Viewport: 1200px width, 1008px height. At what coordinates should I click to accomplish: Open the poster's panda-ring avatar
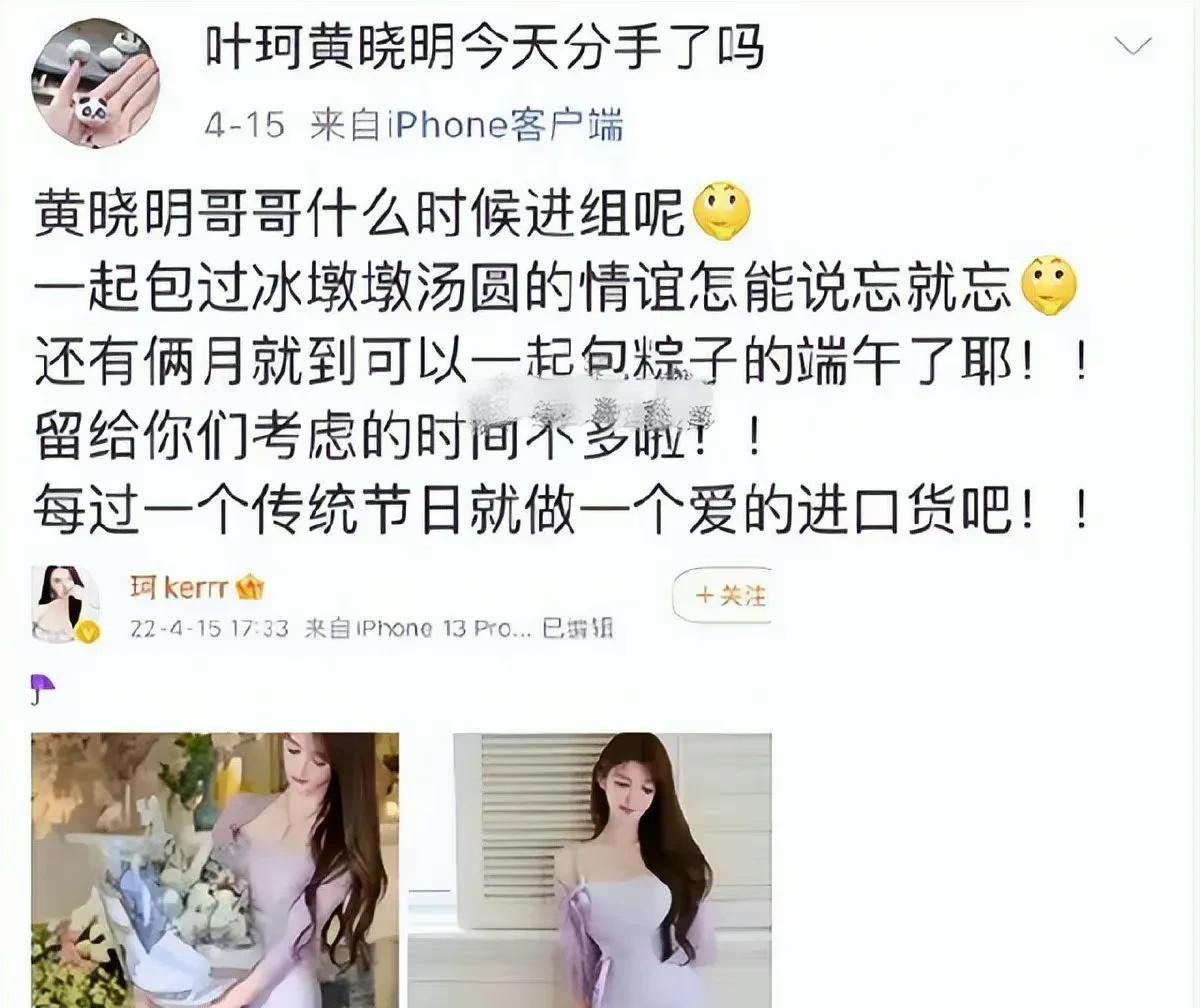pos(96,83)
